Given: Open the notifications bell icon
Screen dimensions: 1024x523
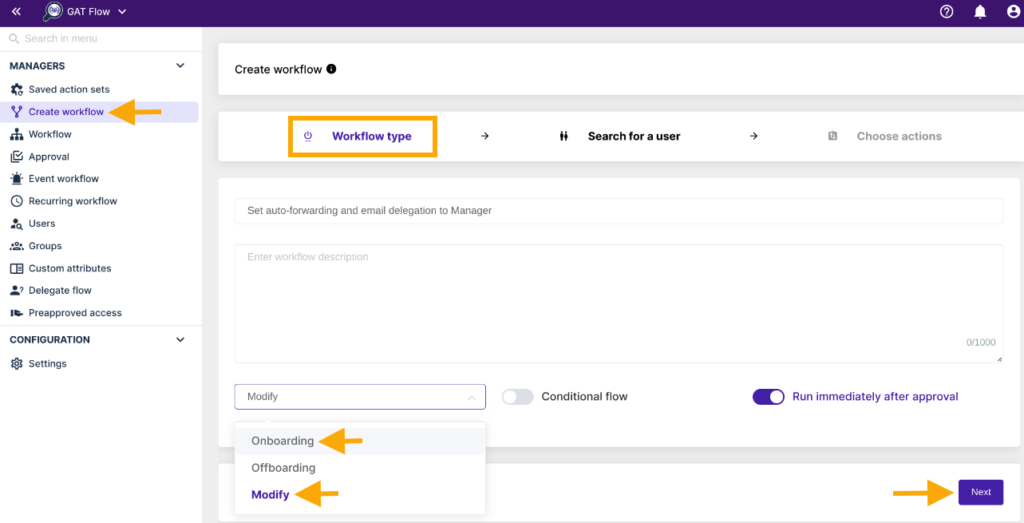Looking at the screenshot, I should tap(980, 11).
